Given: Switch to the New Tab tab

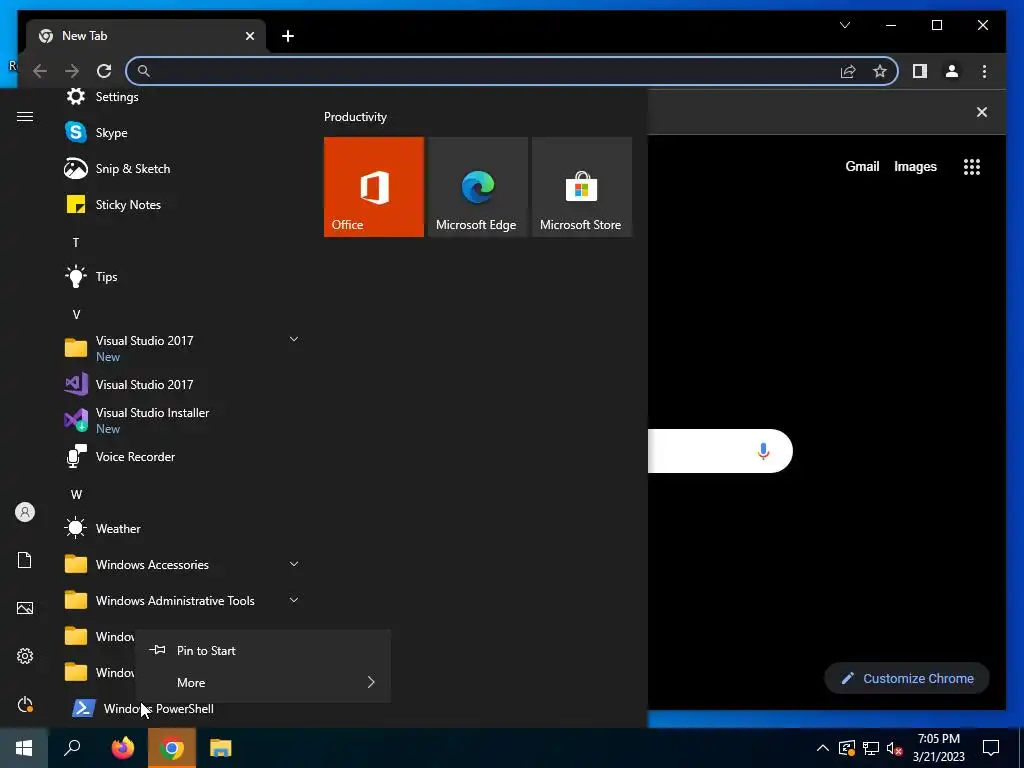Looking at the screenshot, I should click(146, 36).
